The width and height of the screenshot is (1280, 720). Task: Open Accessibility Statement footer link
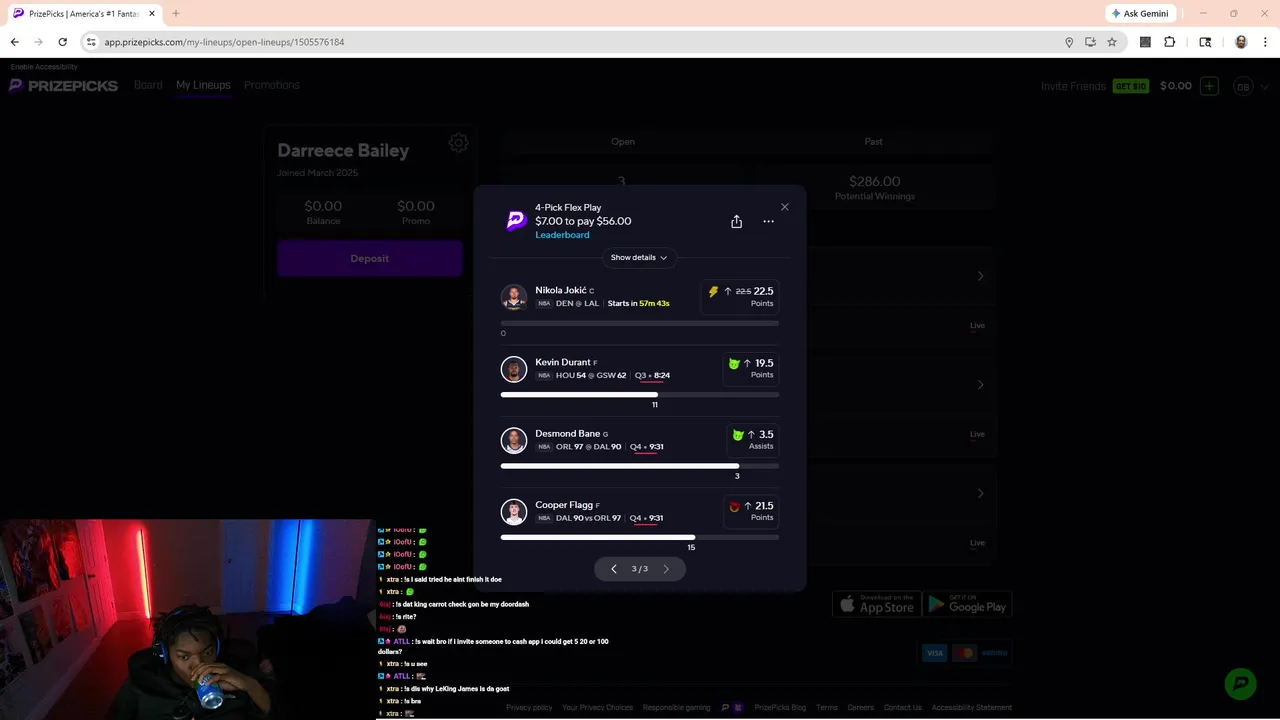click(x=972, y=707)
